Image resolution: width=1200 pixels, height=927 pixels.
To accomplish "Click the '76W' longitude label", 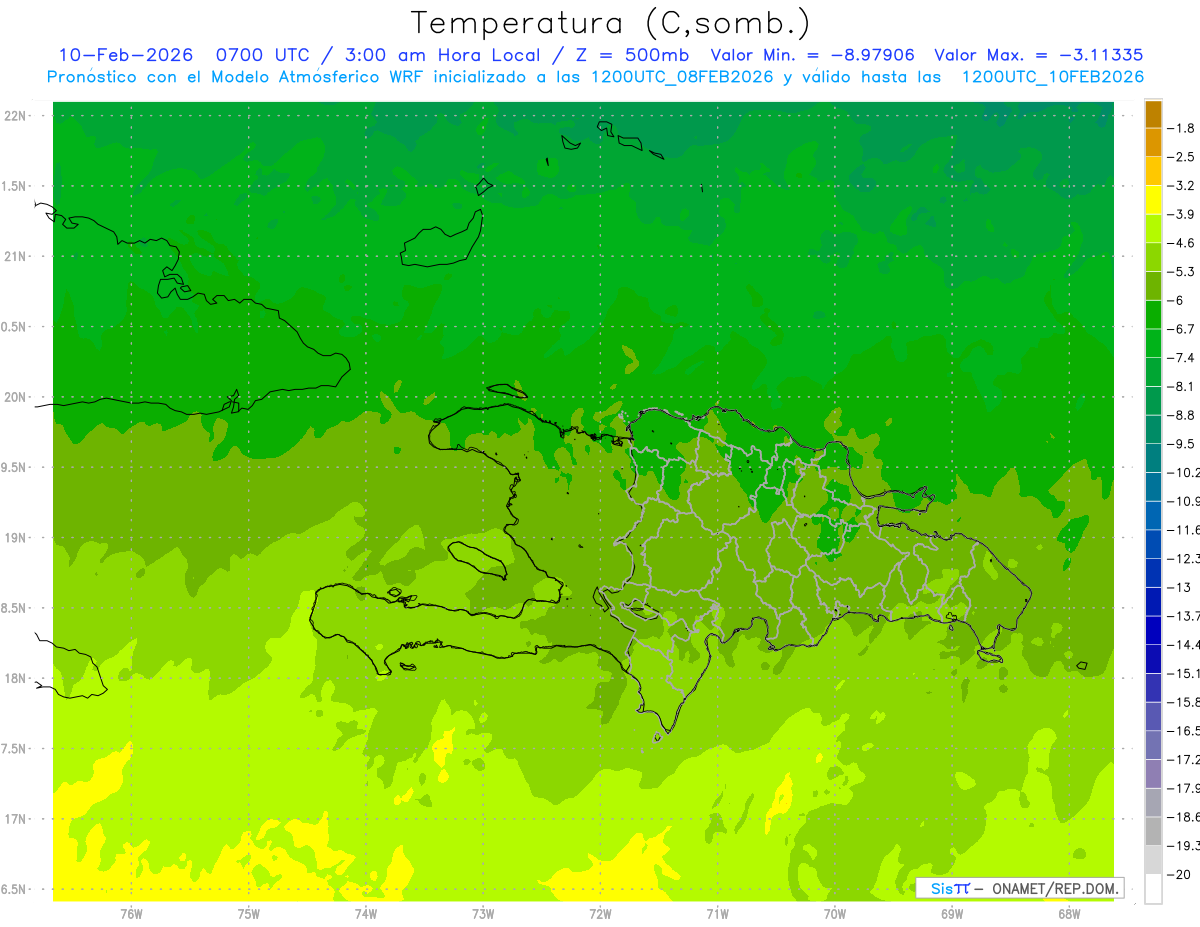I will coord(131,914).
